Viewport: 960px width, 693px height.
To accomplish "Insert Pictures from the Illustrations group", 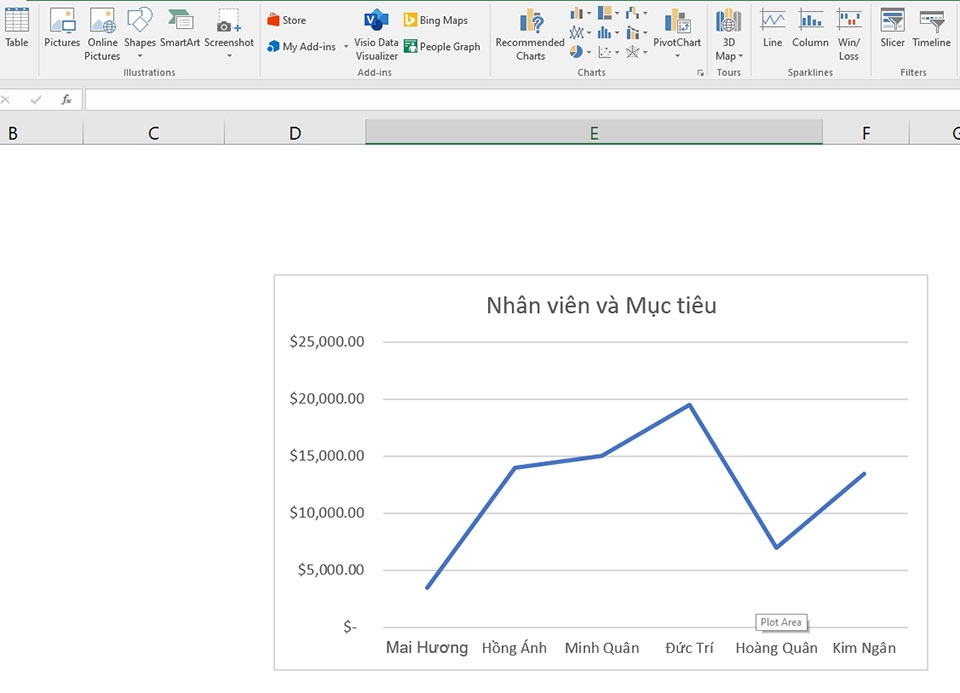I will (62, 28).
